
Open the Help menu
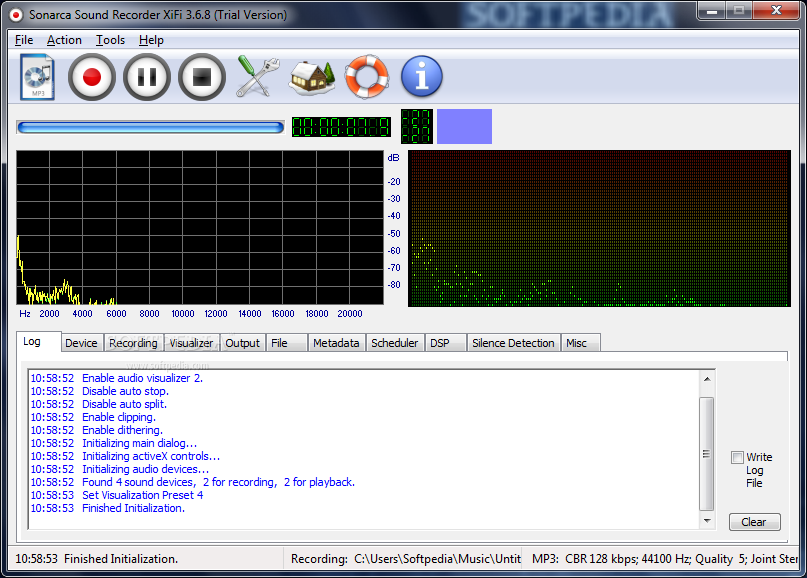[151, 40]
